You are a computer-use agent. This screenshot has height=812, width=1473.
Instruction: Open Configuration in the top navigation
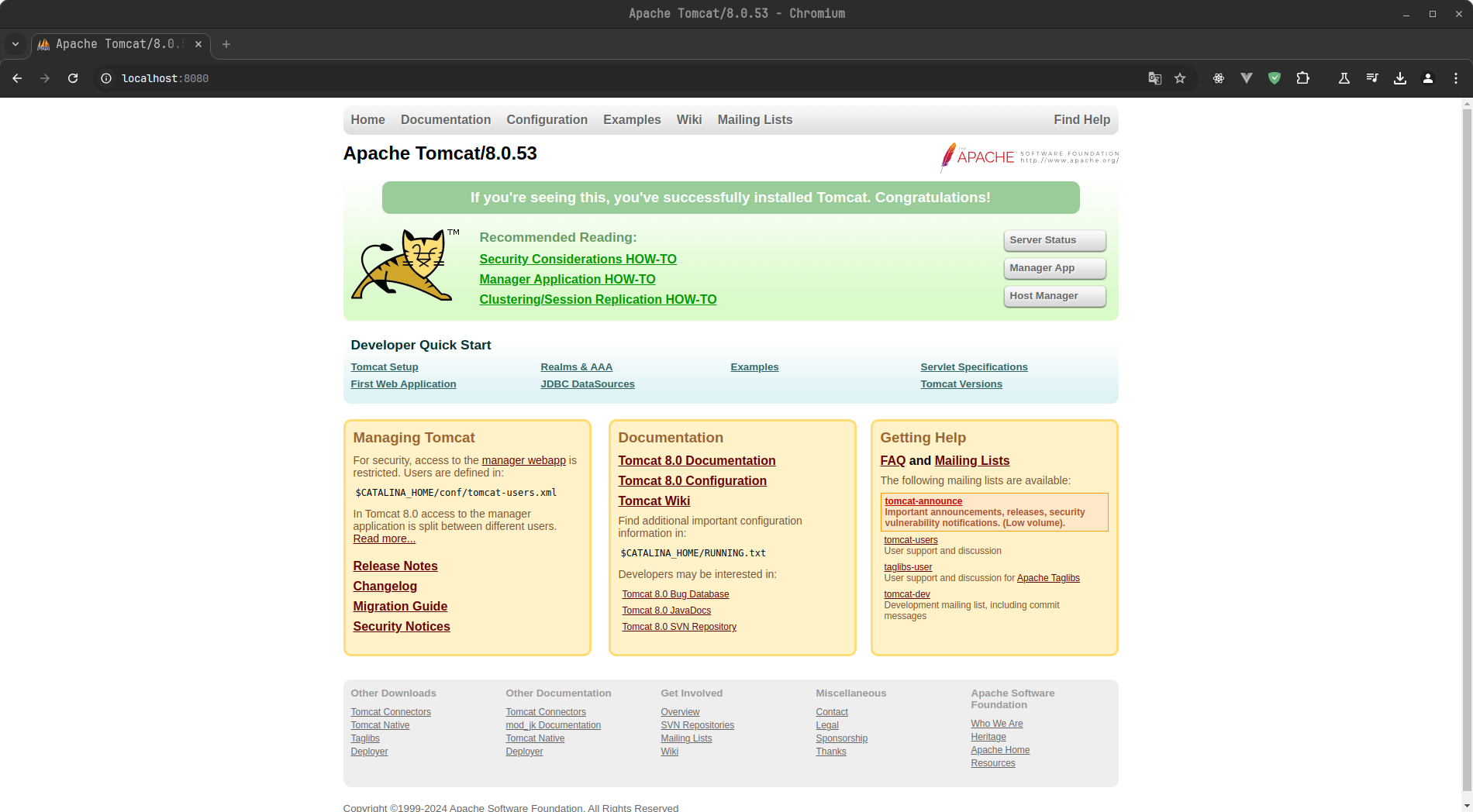[x=547, y=120]
